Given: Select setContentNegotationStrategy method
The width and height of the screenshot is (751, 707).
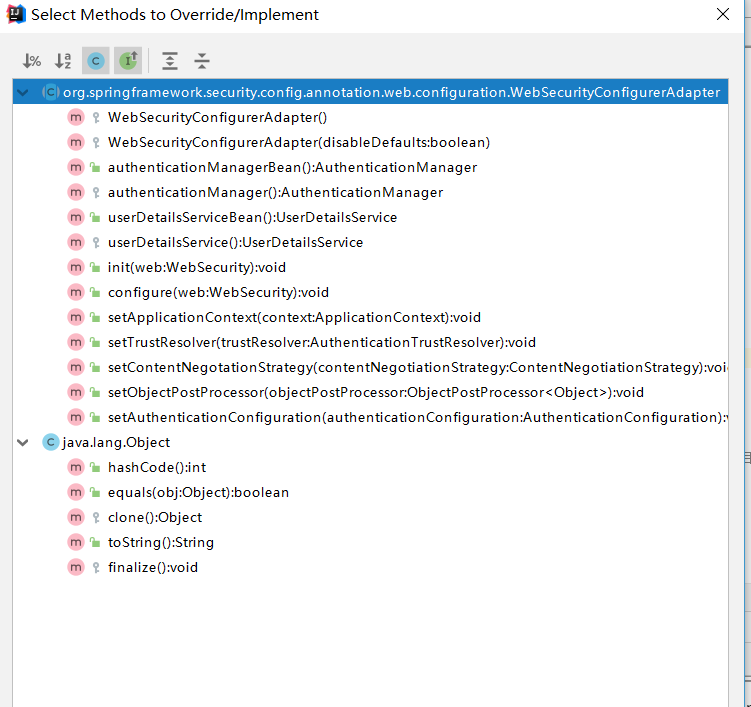Looking at the screenshot, I should (418, 367).
